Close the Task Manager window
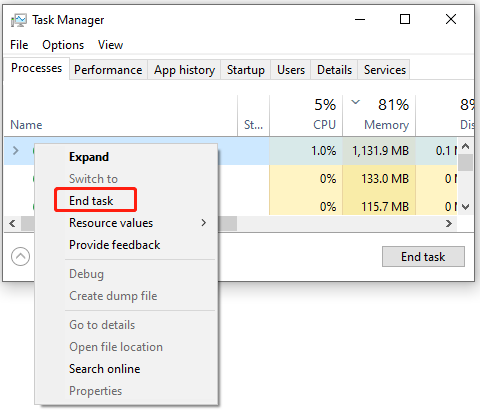This screenshot has height=411, width=480. pyautogui.click(x=451, y=19)
